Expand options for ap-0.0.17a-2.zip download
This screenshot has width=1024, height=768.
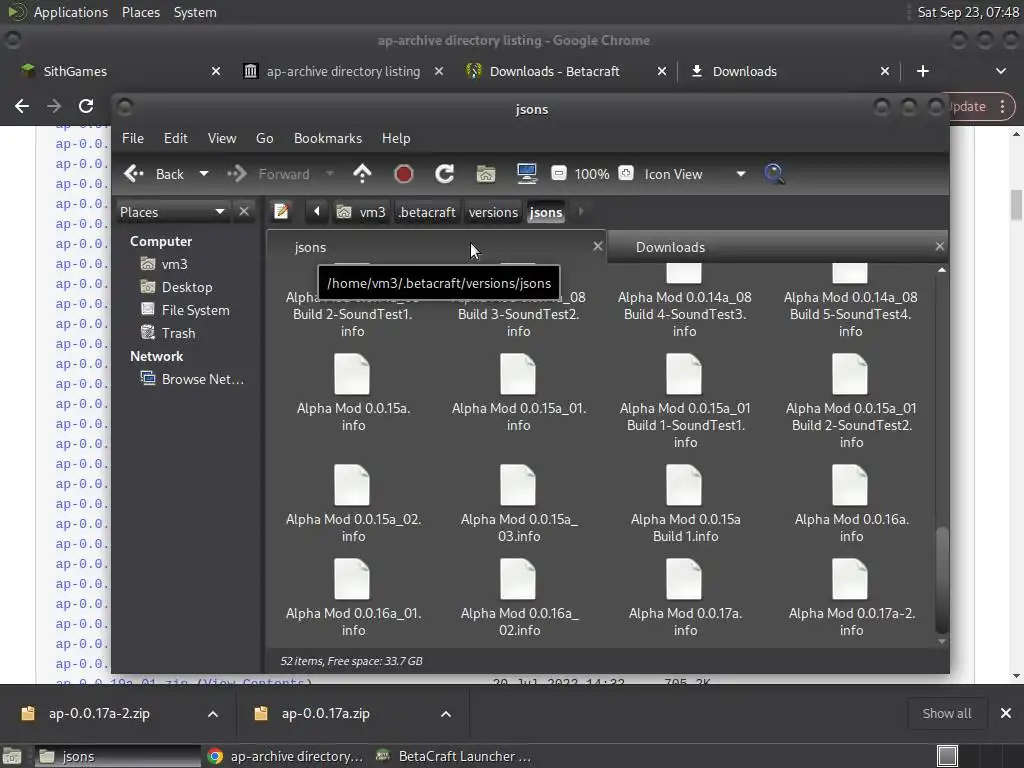tap(213, 714)
